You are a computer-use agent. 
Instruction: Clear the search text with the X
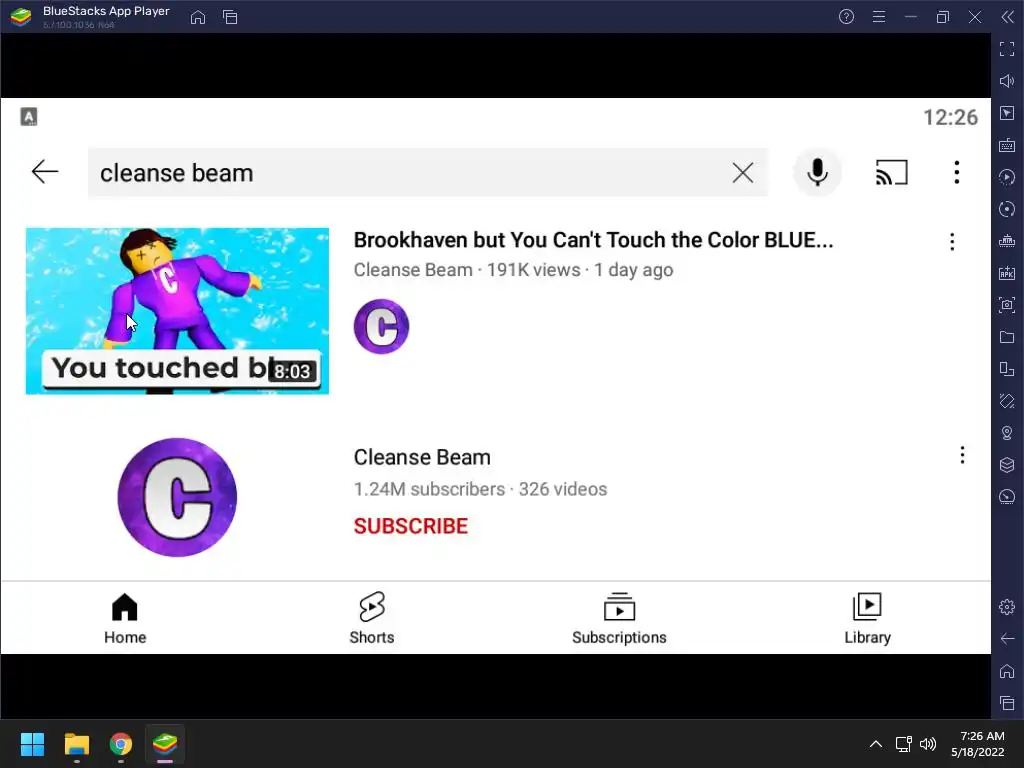tap(743, 173)
